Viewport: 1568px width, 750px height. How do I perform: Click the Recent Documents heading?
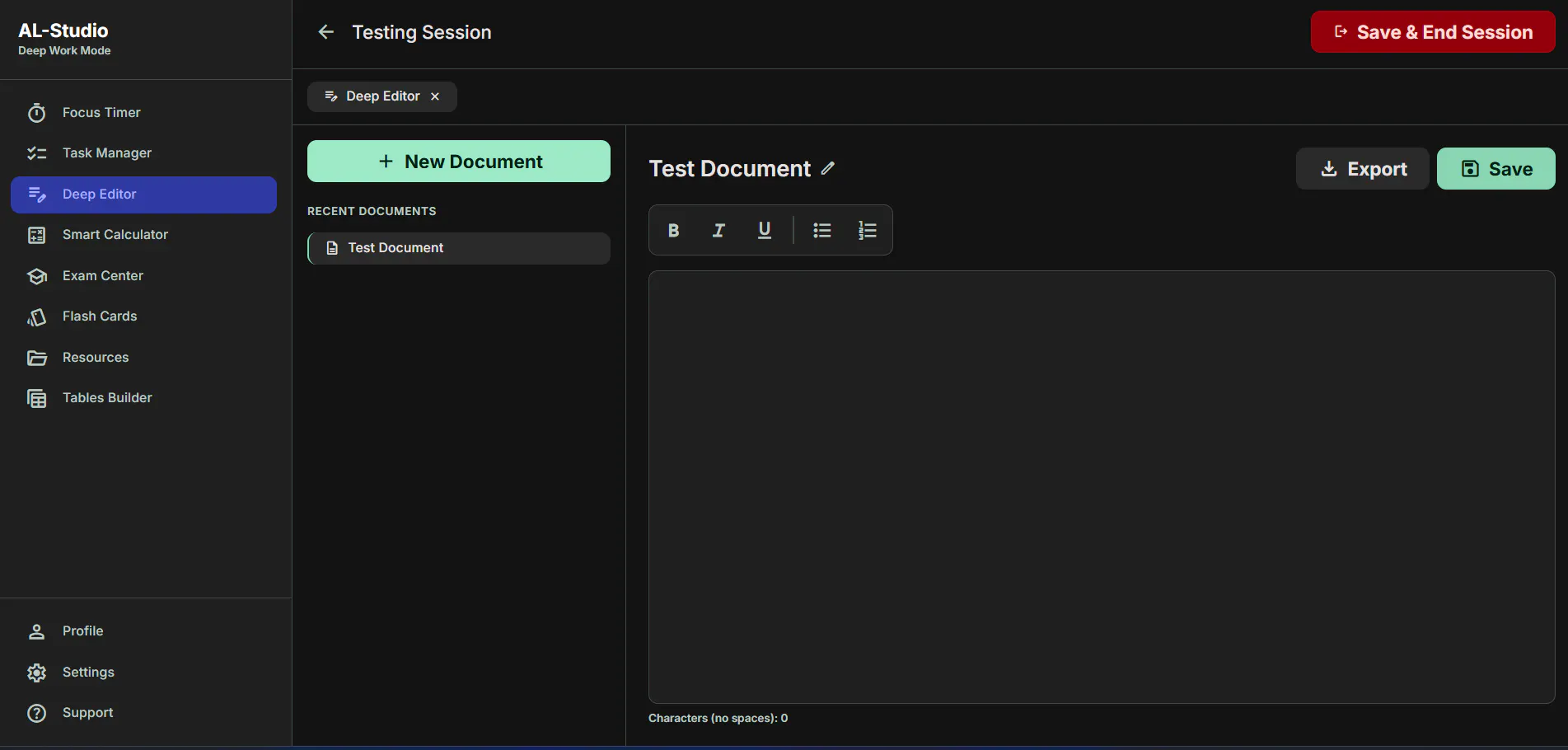coord(372,212)
